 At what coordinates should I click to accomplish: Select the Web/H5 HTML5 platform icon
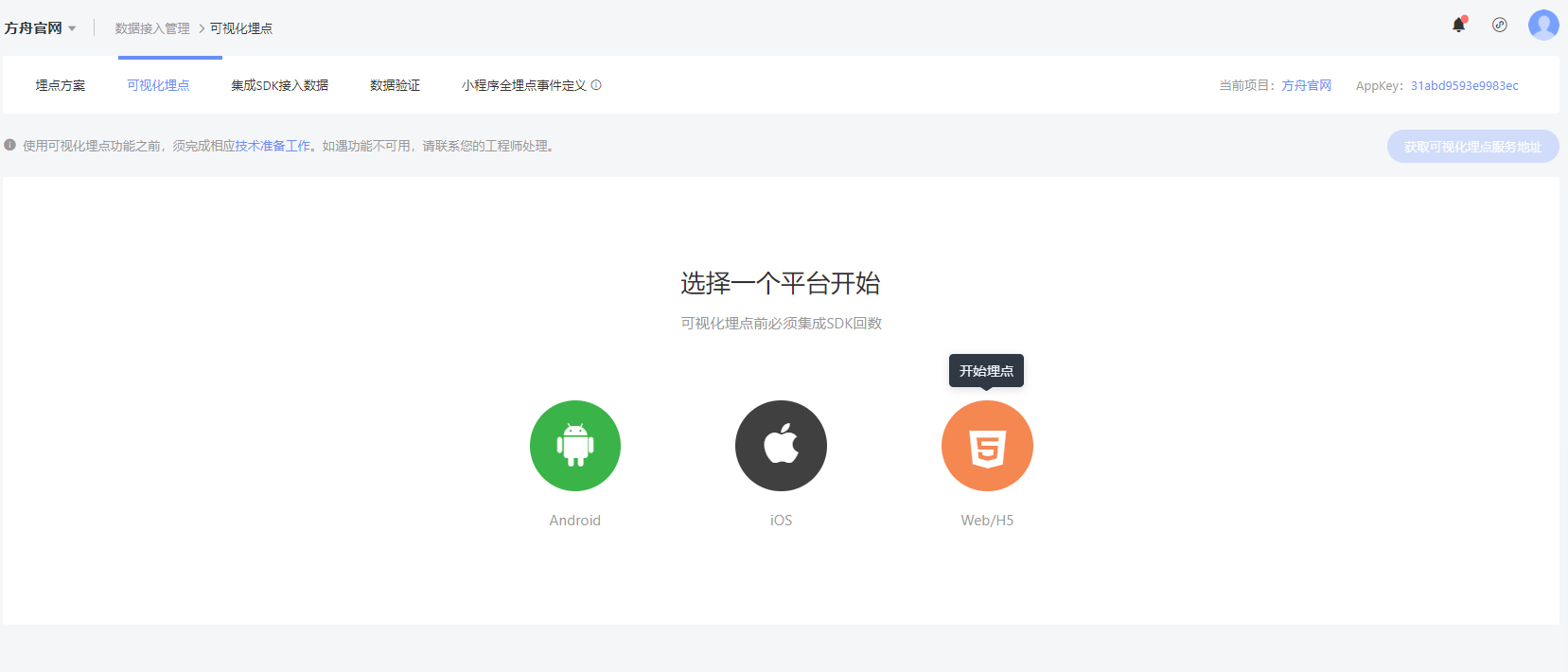tap(987, 446)
